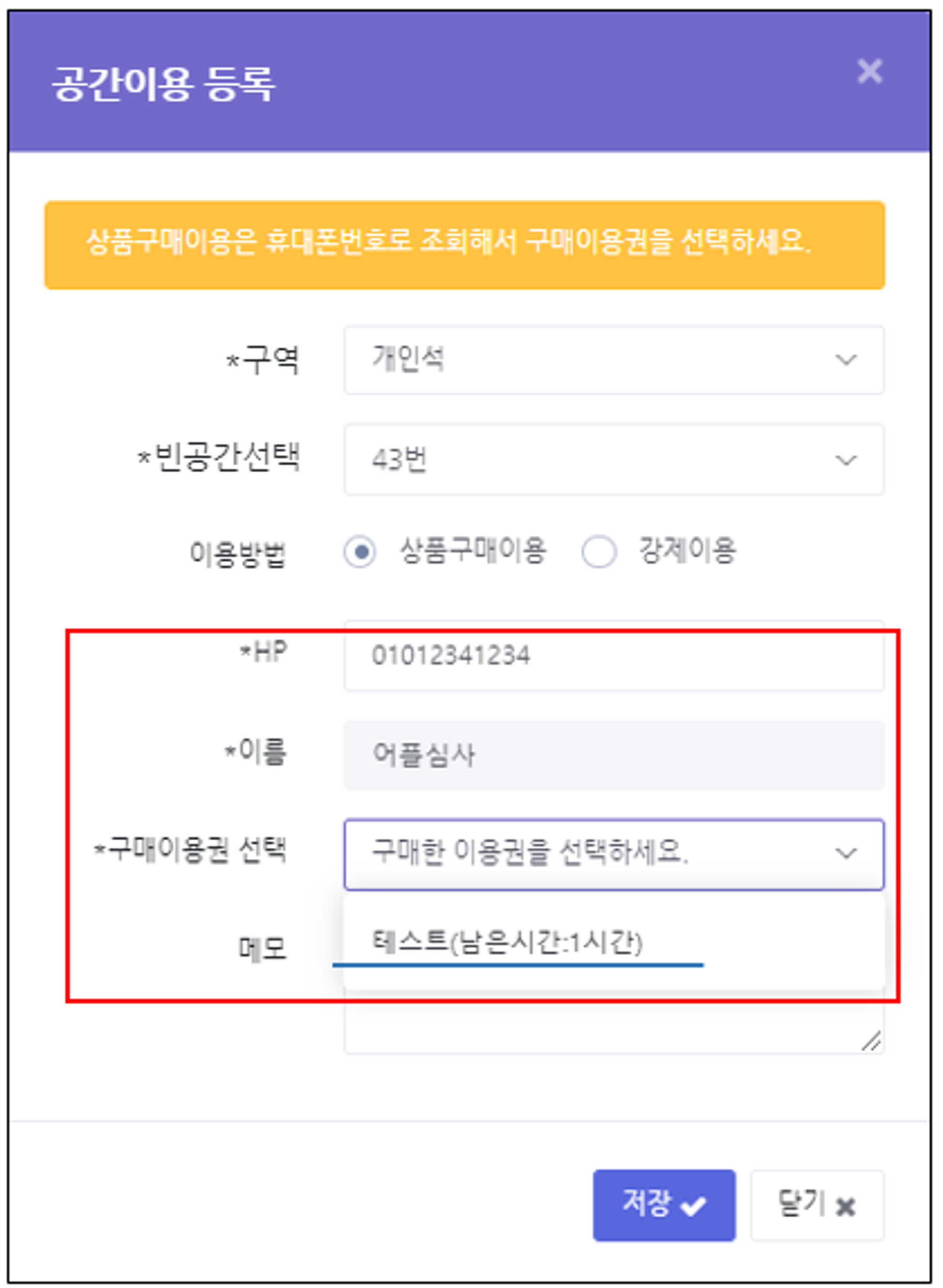
Task: Click the chevron arrow in 빈공간선택 dropdown
Action: 845,460
